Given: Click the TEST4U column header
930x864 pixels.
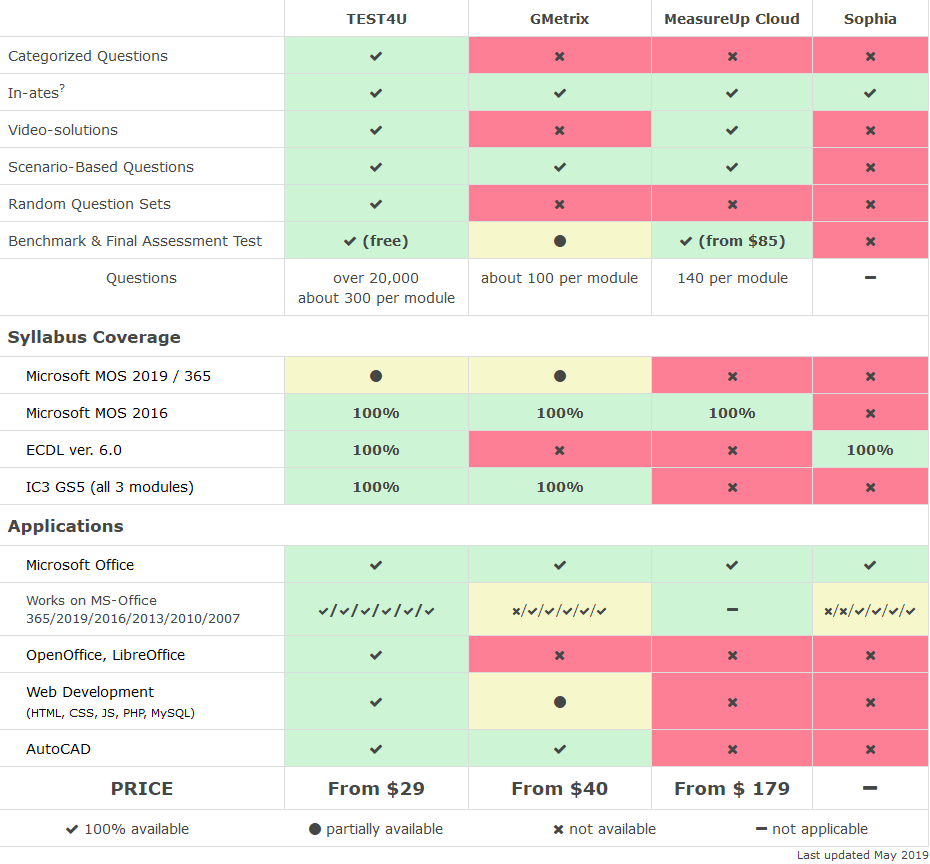Looking at the screenshot, I should pos(376,19).
